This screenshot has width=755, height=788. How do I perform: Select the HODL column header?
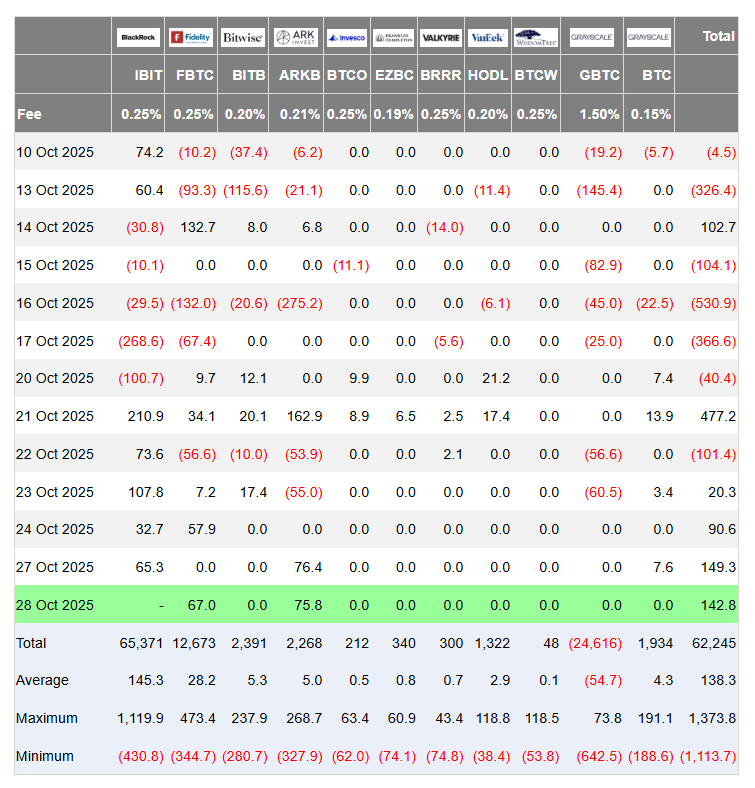tap(488, 75)
